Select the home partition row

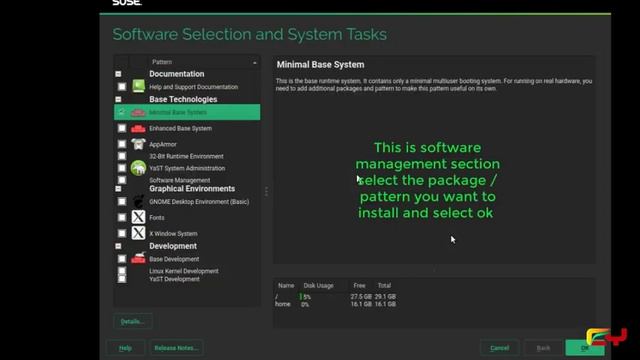336,304
